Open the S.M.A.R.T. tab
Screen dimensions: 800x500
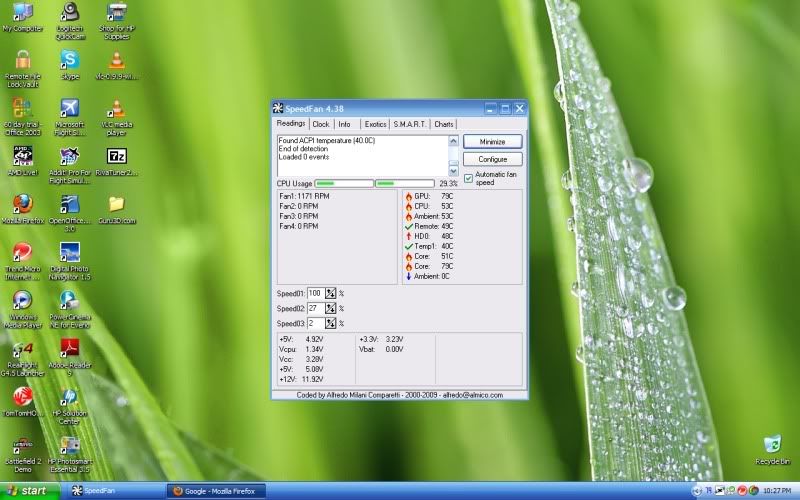(x=410, y=124)
